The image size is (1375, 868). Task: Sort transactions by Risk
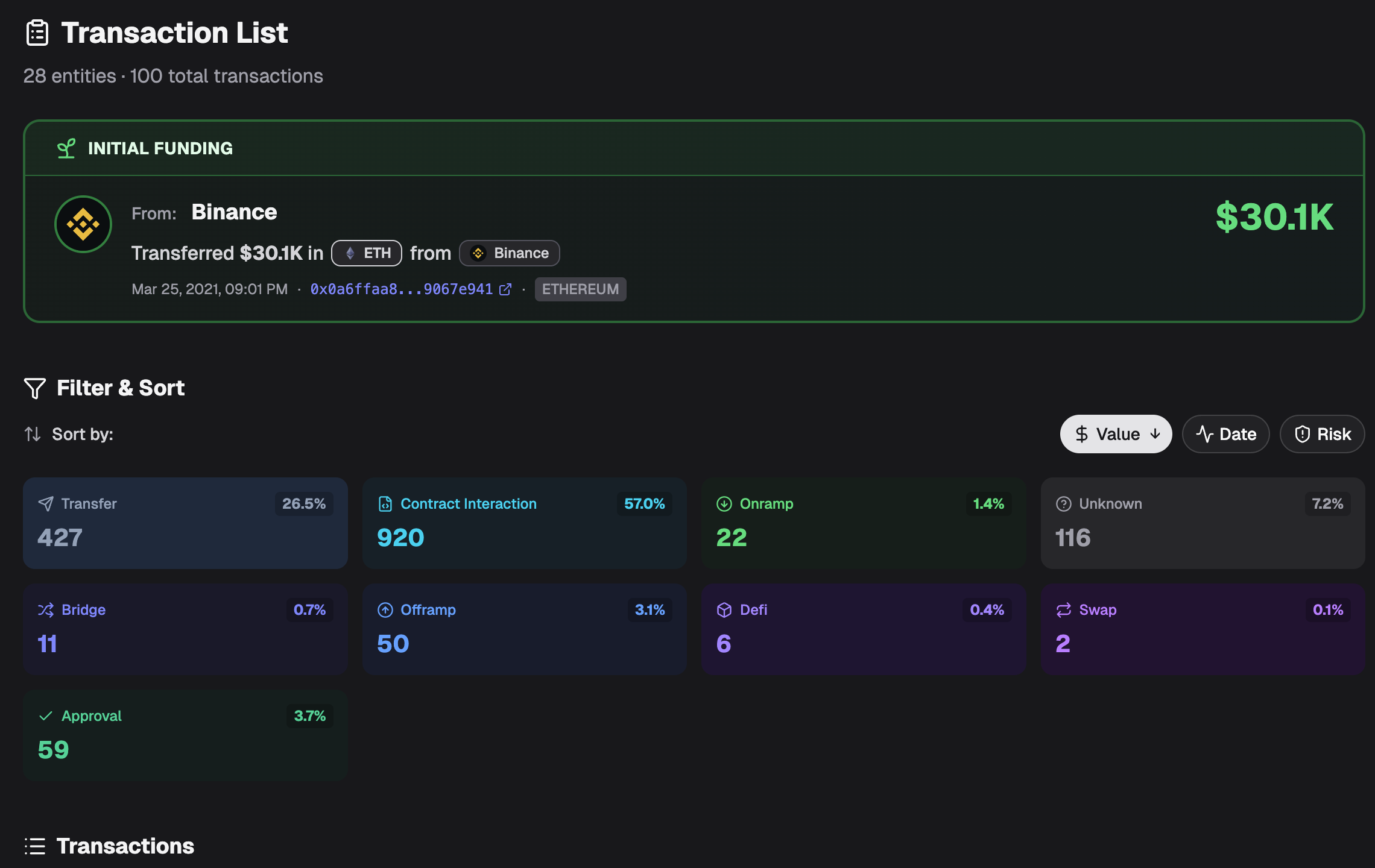1322,434
